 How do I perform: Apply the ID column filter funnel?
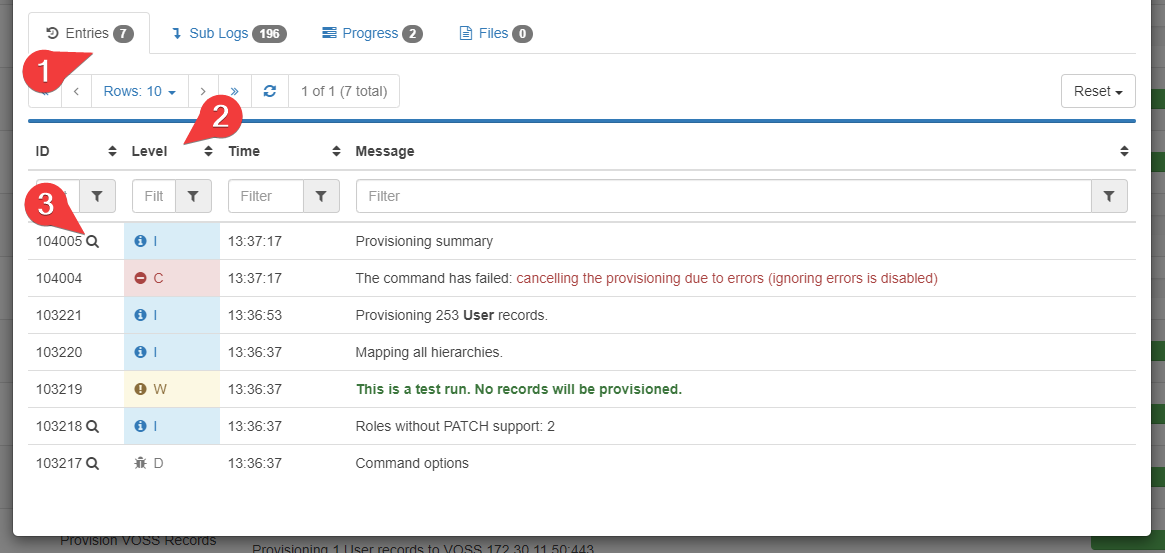[97, 196]
